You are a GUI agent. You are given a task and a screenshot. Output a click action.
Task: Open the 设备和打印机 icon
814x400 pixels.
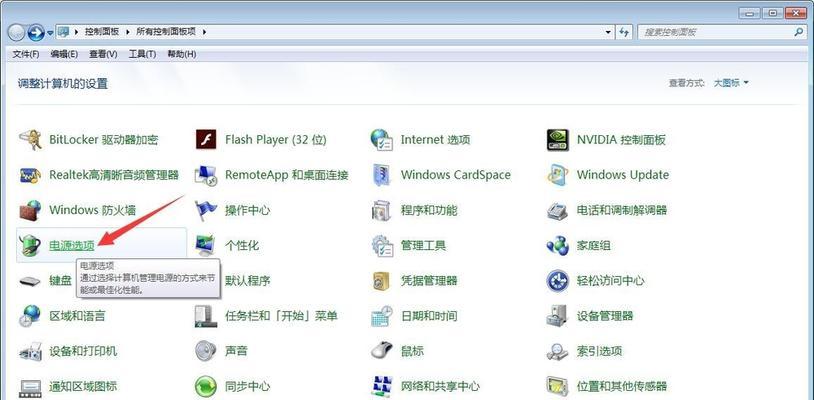click(x=30, y=351)
